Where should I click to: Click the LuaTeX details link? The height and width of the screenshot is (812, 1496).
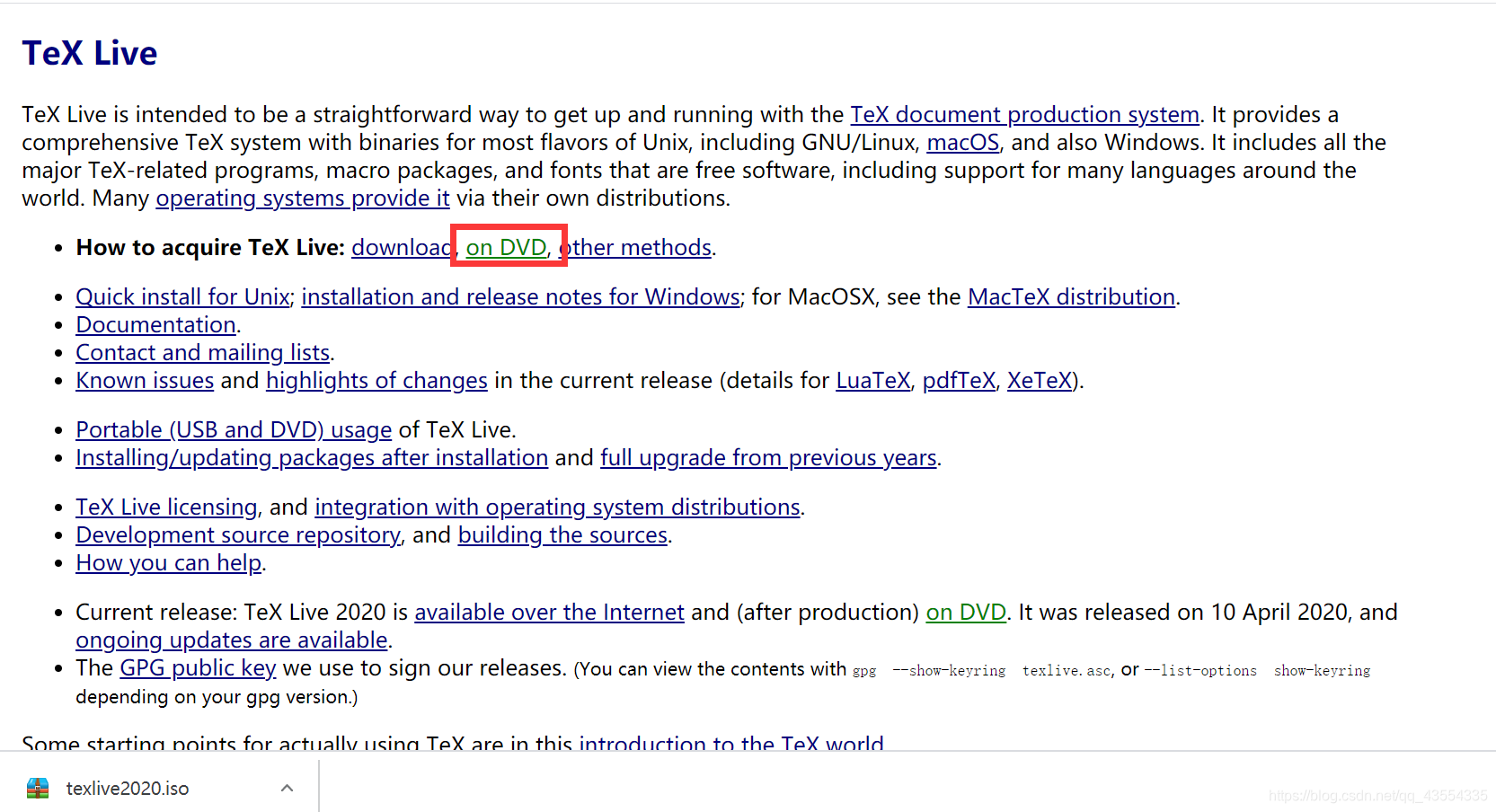[872, 381]
